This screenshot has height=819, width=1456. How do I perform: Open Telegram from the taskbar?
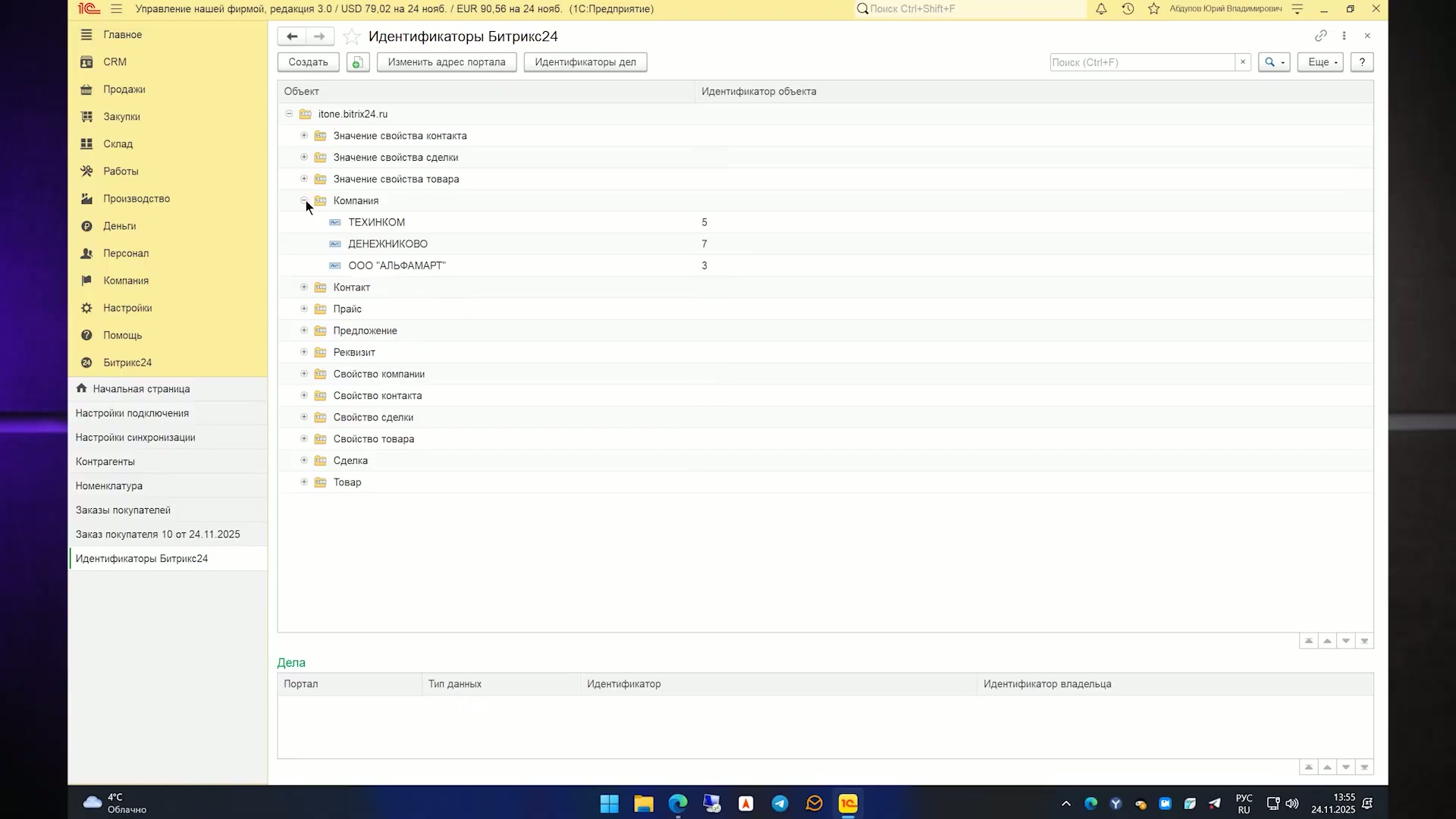(780, 803)
